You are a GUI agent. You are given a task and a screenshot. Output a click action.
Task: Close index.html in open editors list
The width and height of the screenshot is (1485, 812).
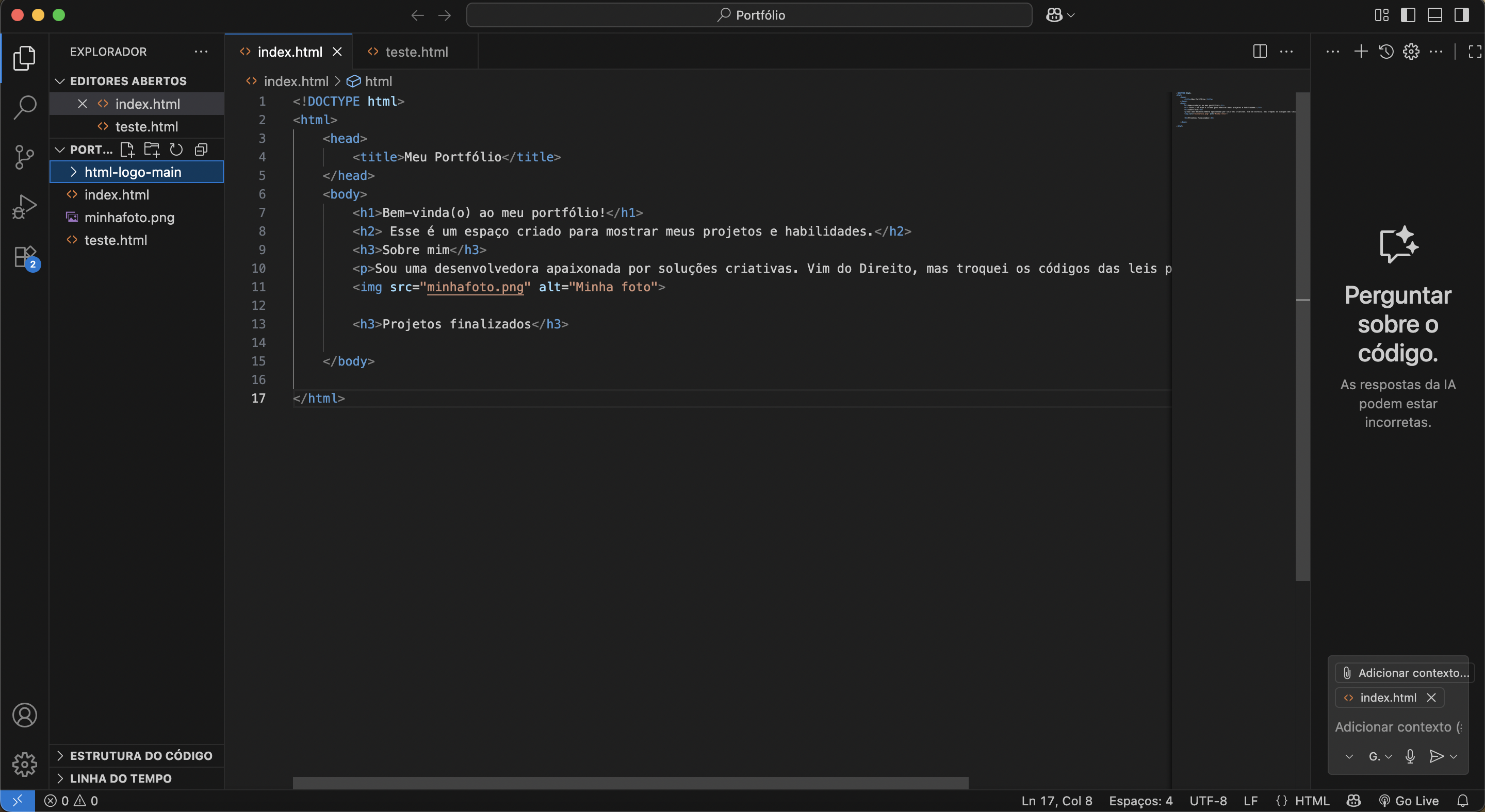point(83,104)
